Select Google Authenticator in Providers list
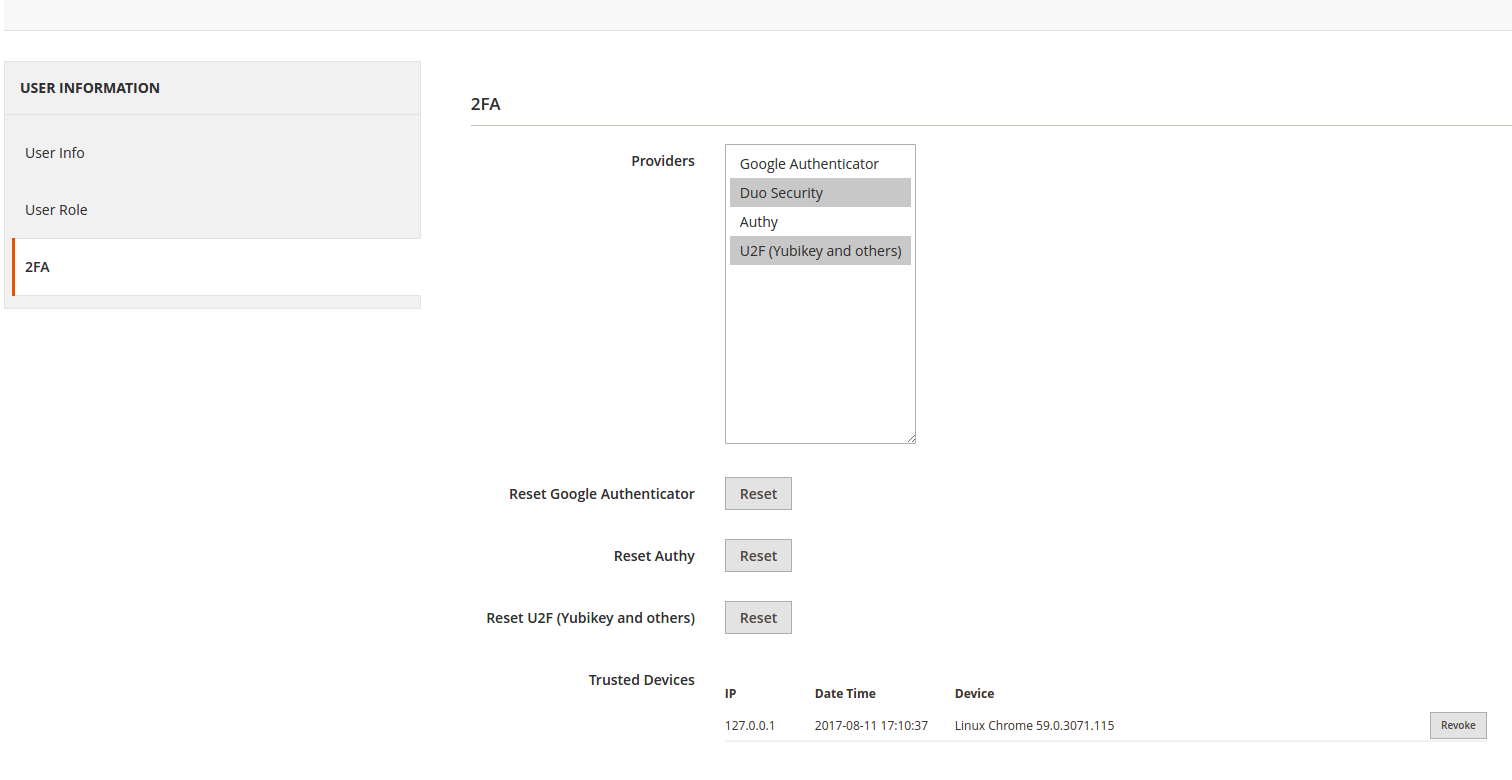This screenshot has width=1512, height=780. point(809,164)
